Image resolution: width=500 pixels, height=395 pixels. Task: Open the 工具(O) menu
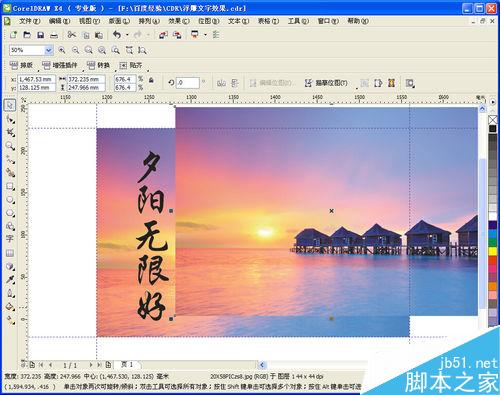coord(298,21)
